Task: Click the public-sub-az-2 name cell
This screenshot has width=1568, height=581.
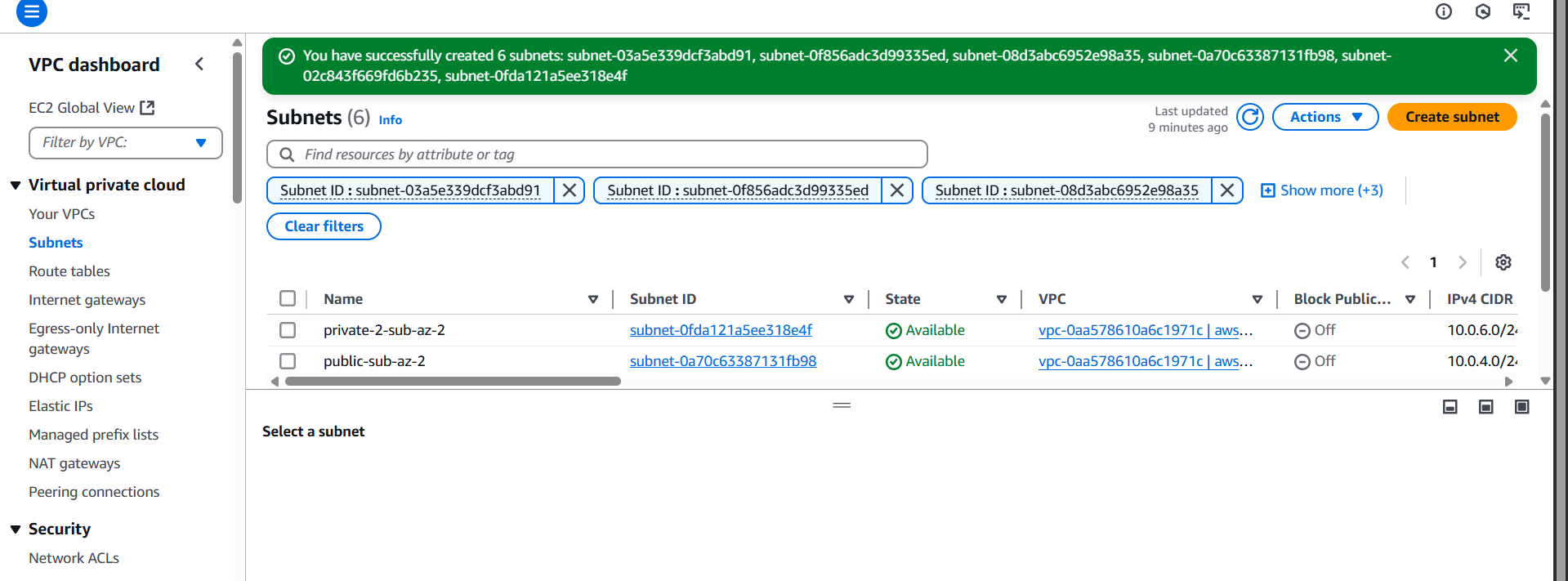Action: [374, 361]
